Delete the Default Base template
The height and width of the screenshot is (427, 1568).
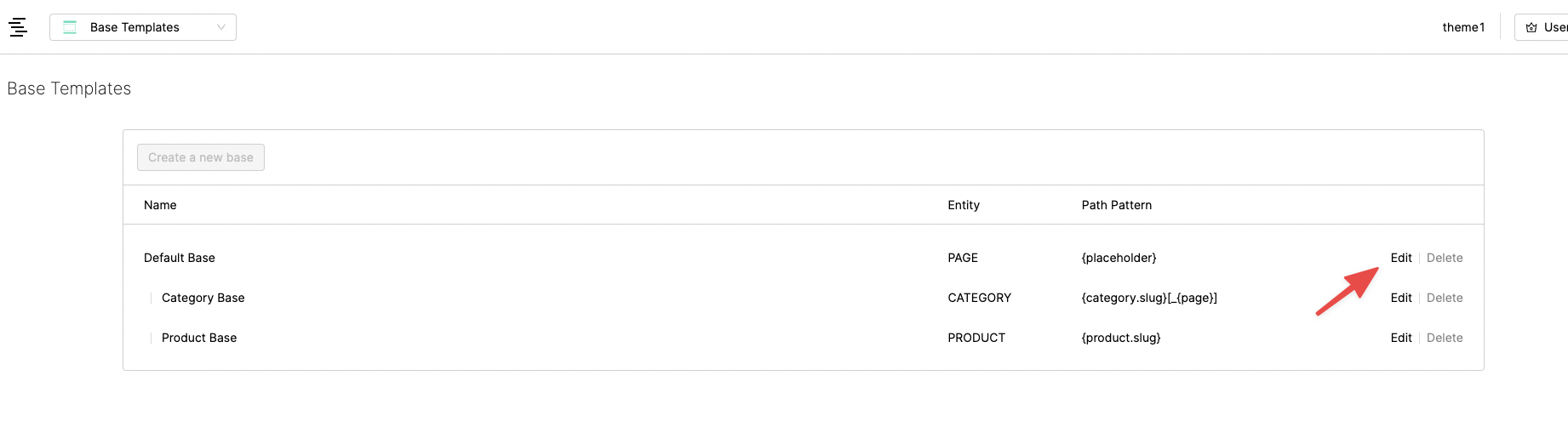(1445, 258)
